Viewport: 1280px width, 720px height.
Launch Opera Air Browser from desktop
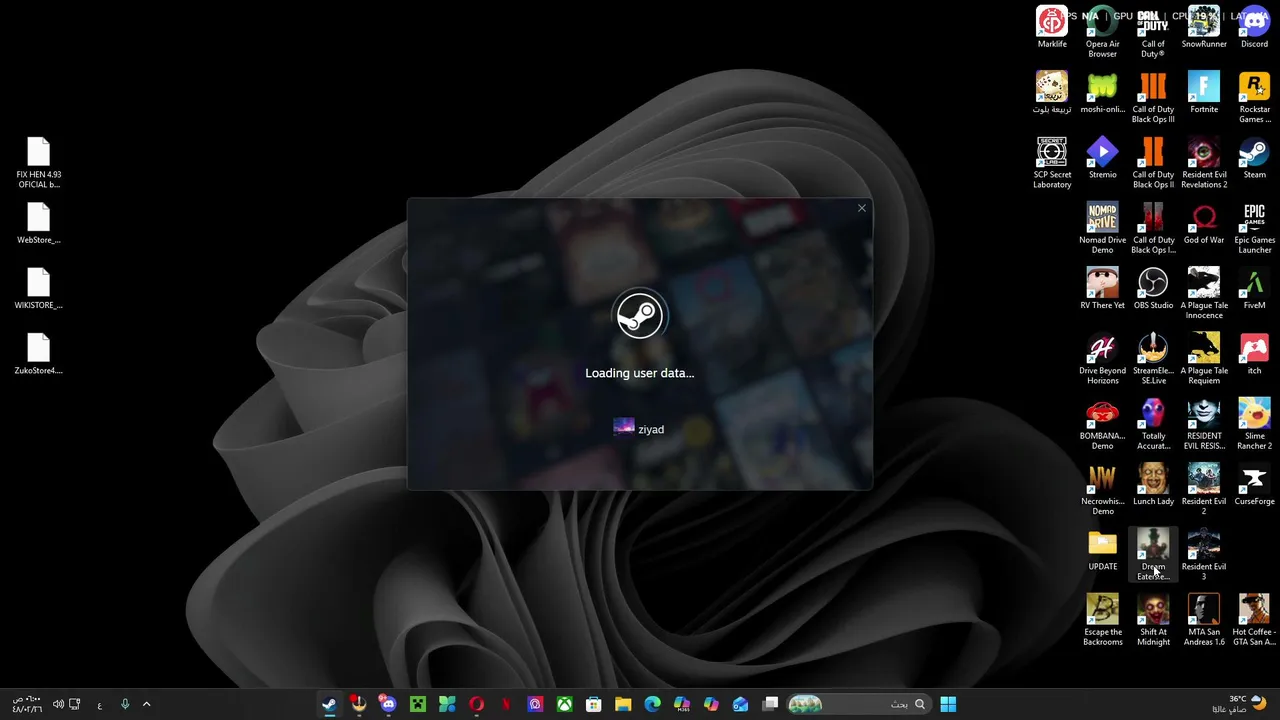[x=1103, y=32]
